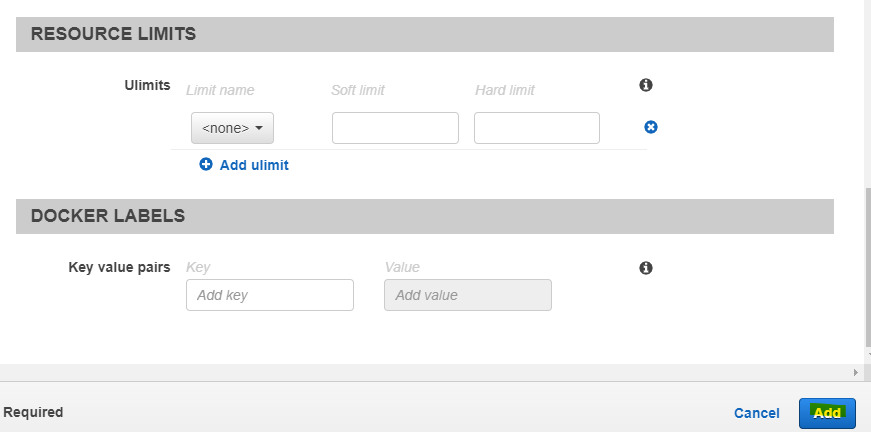Click the vertical scrollbar thumb
The height and width of the screenshot is (432, 871).
tap(868, 267)
